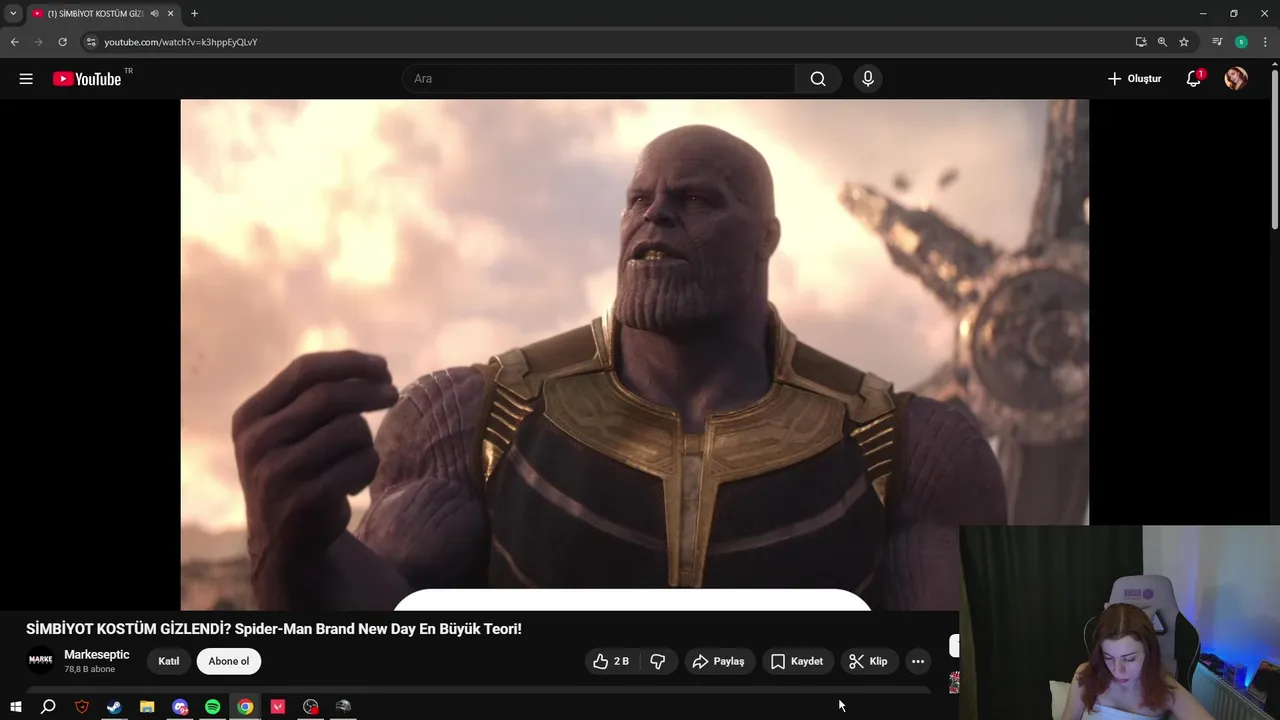Open the Oluştur create button
The width and height of the screenshot is (1280, 720).
pyautogui.click(x=1134, y=79)
